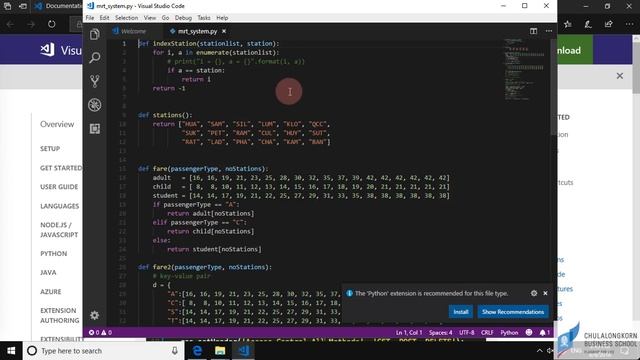The height and width of the screenshot is (360, 640).
Task: Open the Debug menu
Action: click(x=183, y=18)
